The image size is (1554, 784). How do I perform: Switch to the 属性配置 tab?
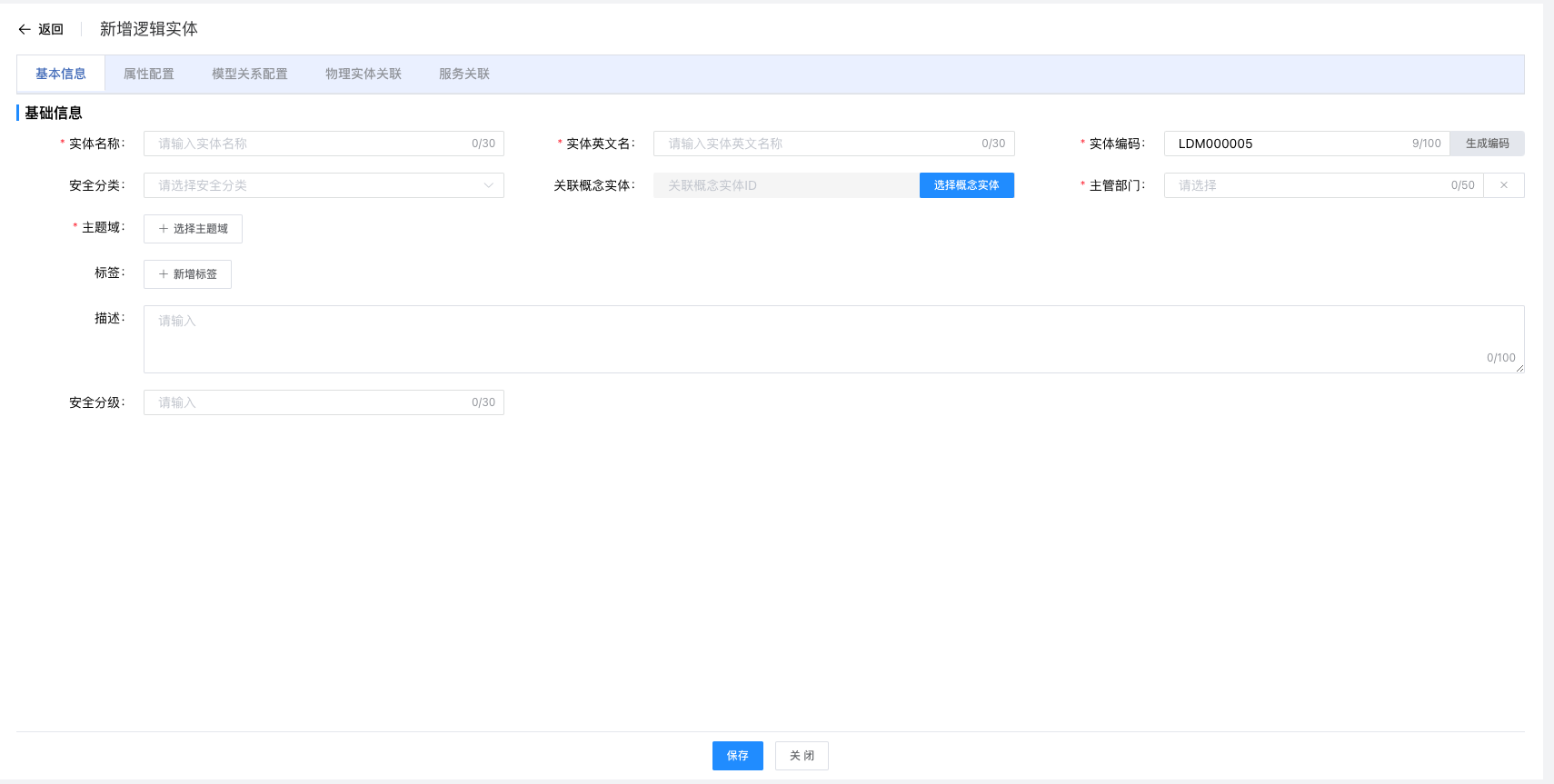(x=149, y=74)
